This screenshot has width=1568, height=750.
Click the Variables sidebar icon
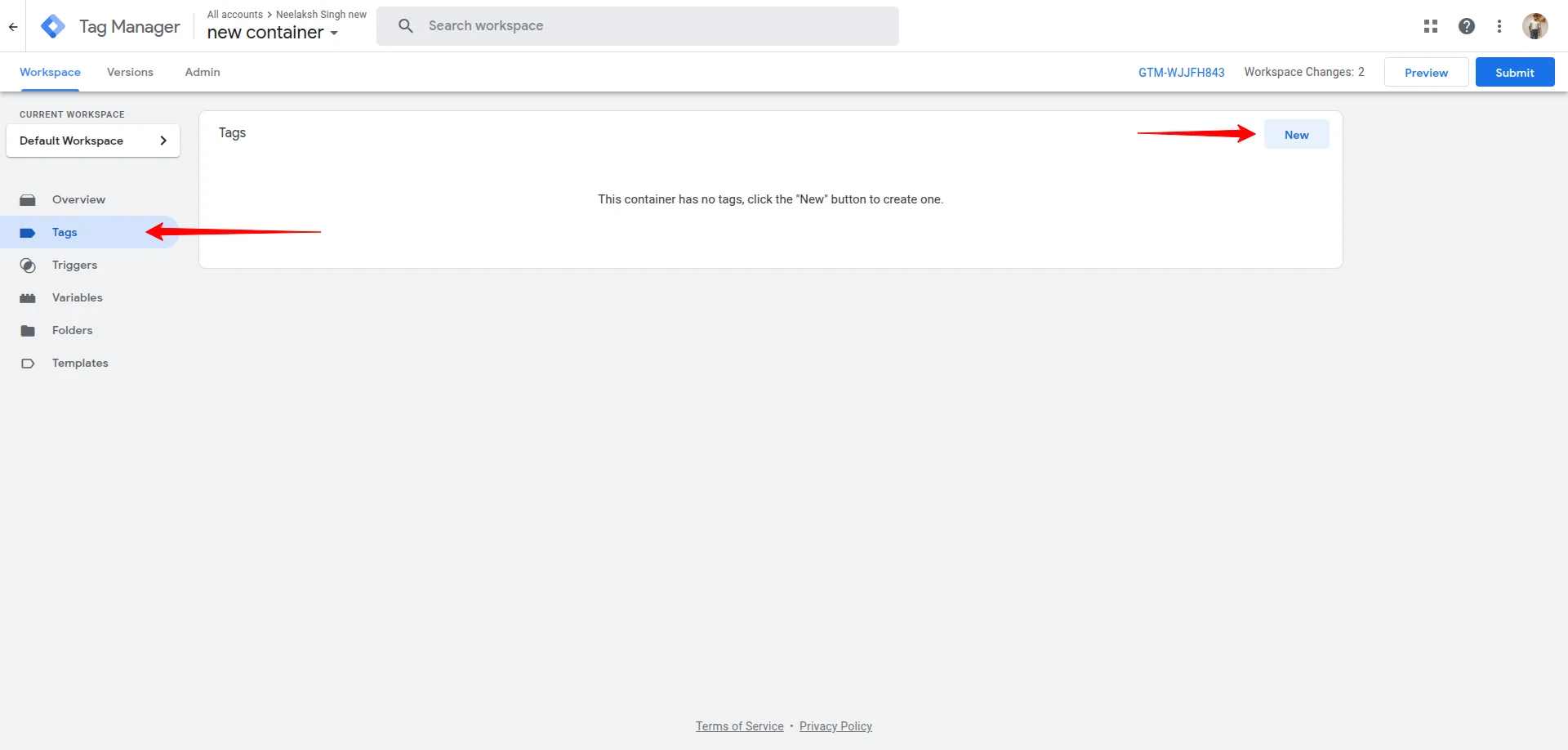(x=28, y=298)
